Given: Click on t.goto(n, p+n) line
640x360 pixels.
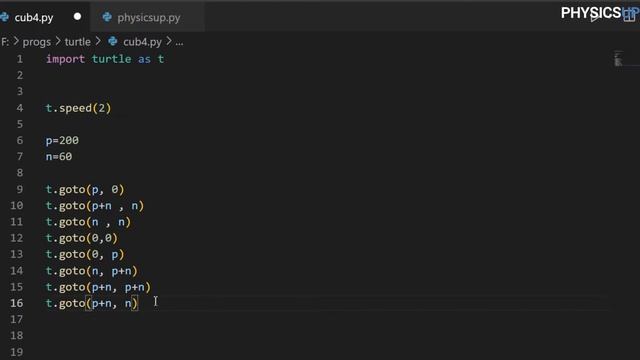Looking at the screenshot, I should pyautogui.click(x=91, y=271).
